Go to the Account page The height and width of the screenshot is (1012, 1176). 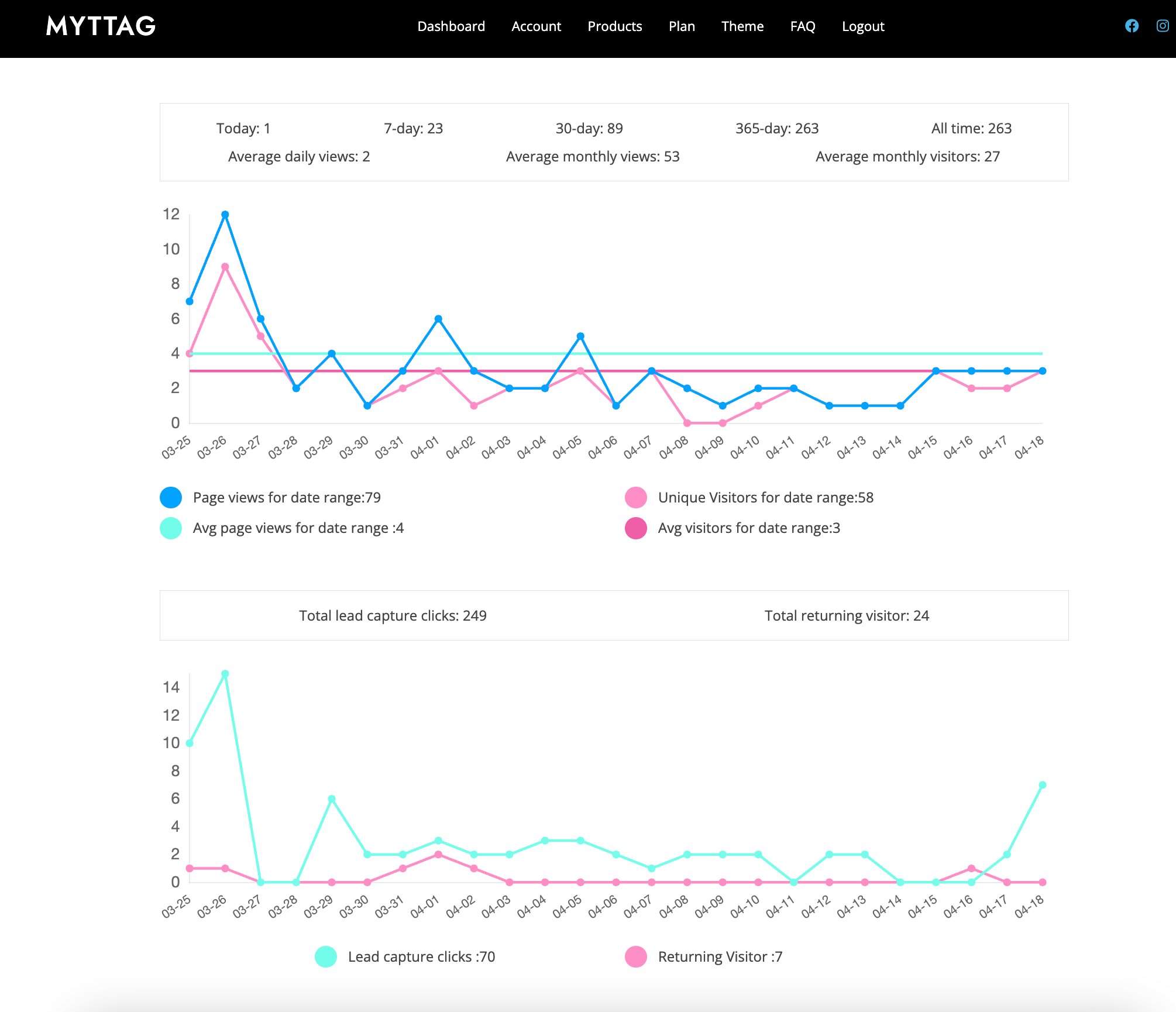point(536,26)
